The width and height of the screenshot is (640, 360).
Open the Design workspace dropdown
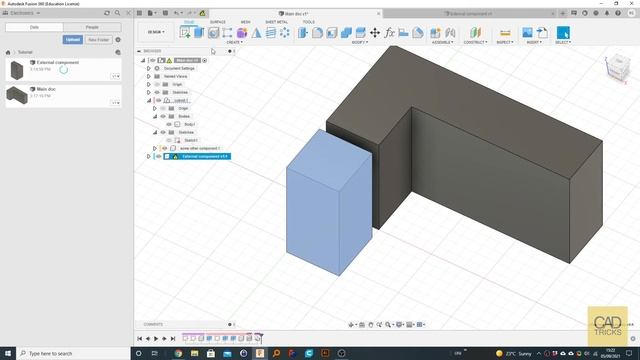point(156,32)
